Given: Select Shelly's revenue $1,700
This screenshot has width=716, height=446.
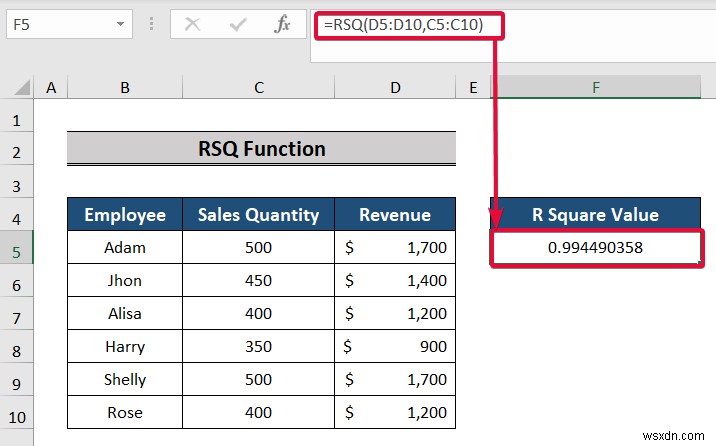Looking at the screenshot, I should click(395, 379).
